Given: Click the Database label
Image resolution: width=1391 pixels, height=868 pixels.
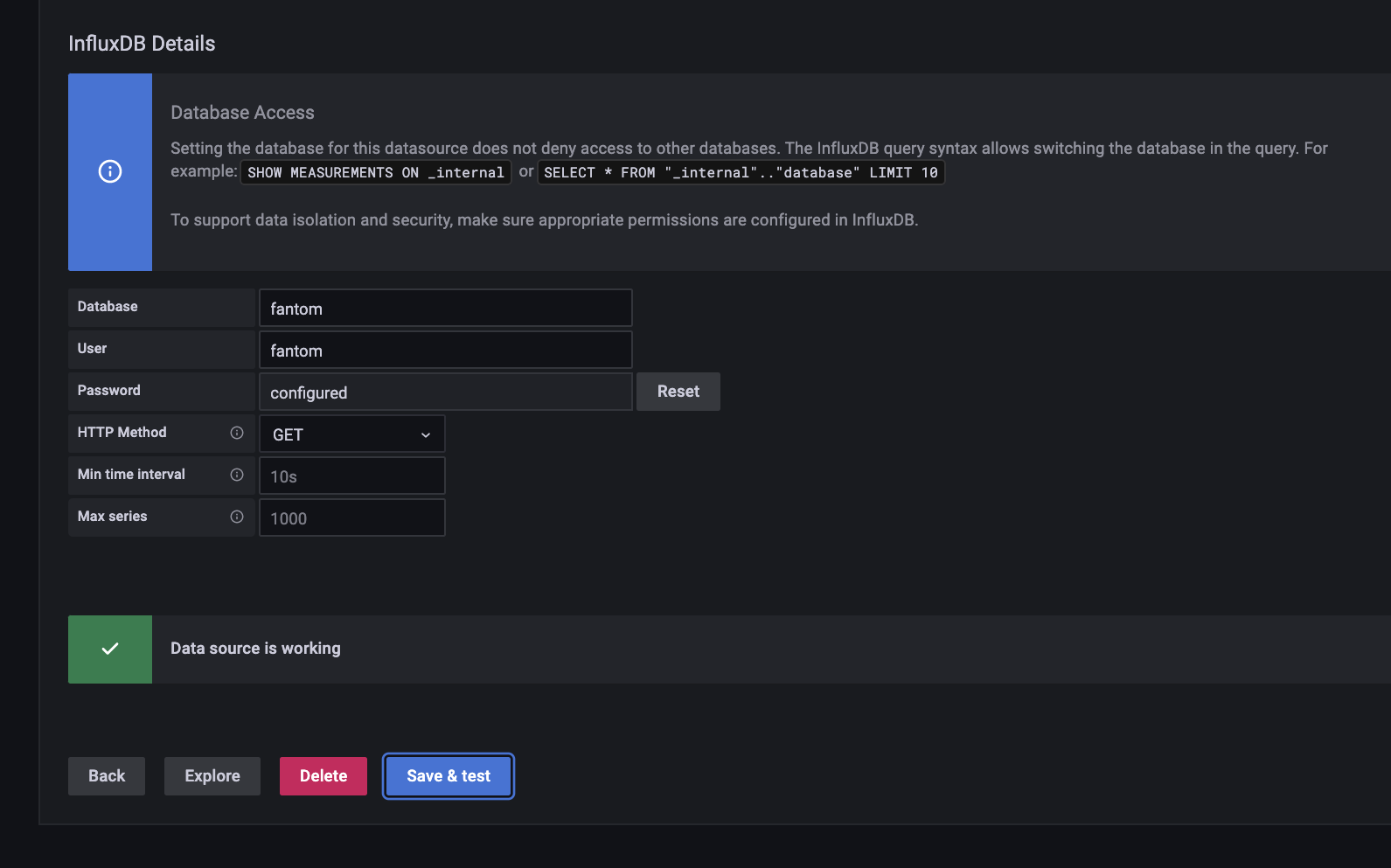Looking at the screenshot, I should click(x=108, y=307).
